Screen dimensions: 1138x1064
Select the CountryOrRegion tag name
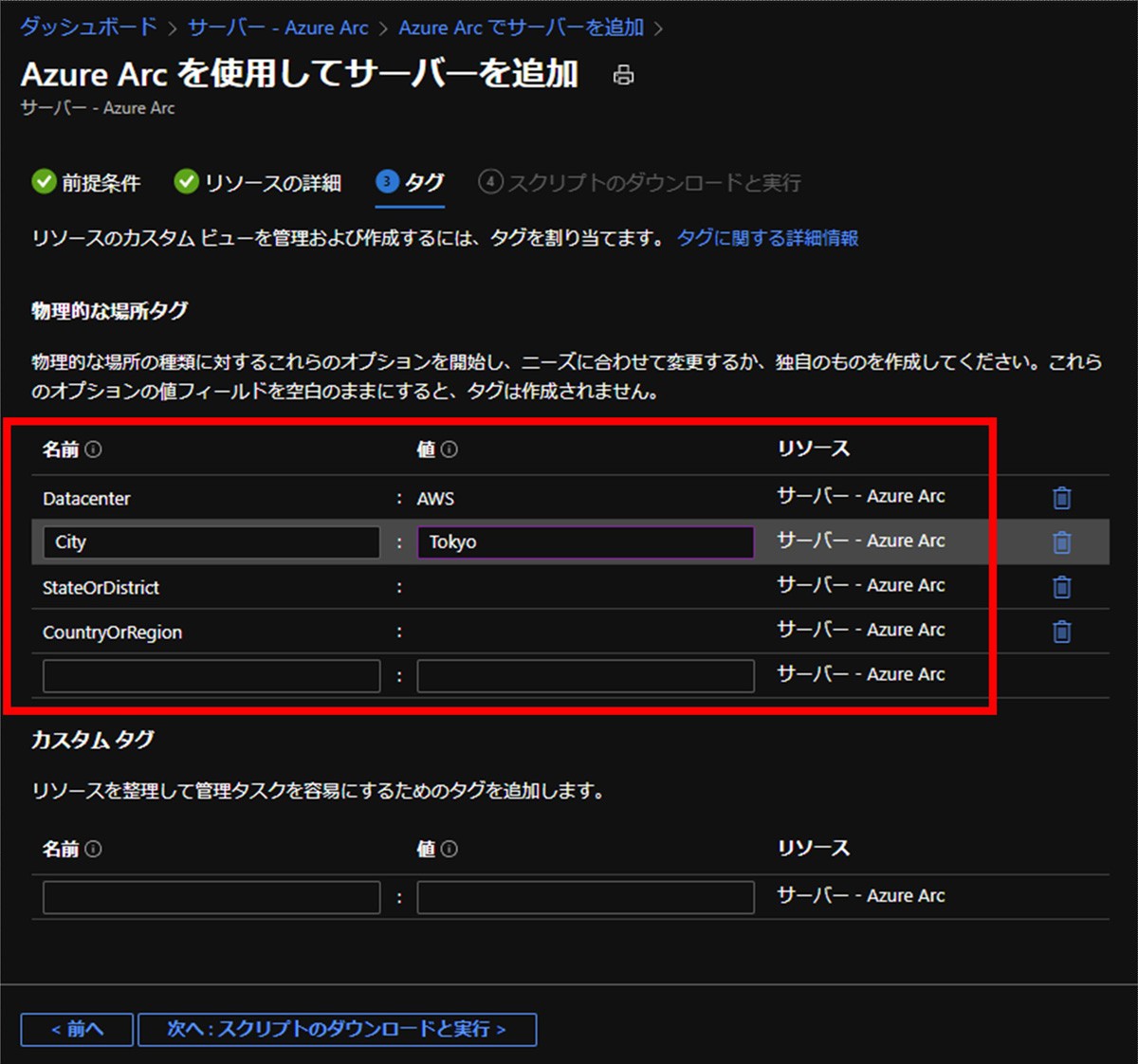pos(112,633)
